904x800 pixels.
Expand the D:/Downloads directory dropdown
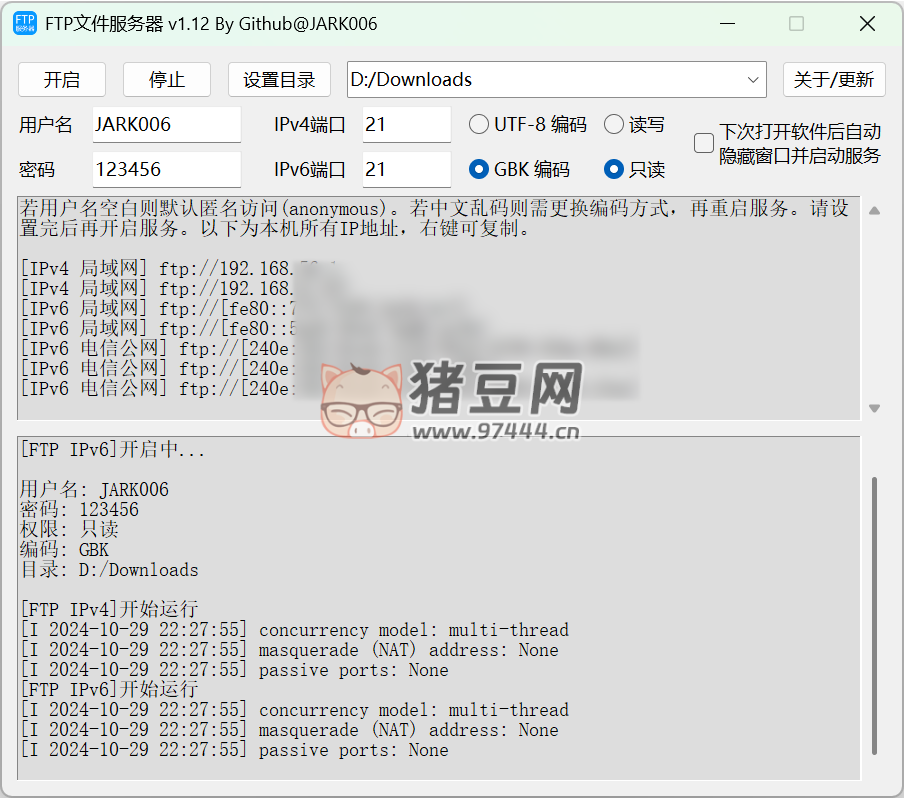click(x=753, y=80)
